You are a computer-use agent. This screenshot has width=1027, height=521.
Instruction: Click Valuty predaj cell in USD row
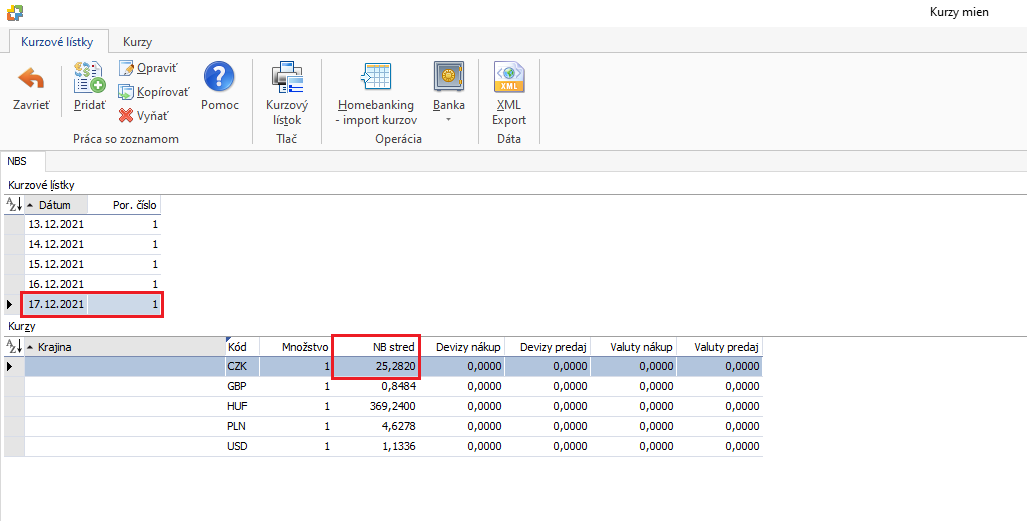coord(719,446)
